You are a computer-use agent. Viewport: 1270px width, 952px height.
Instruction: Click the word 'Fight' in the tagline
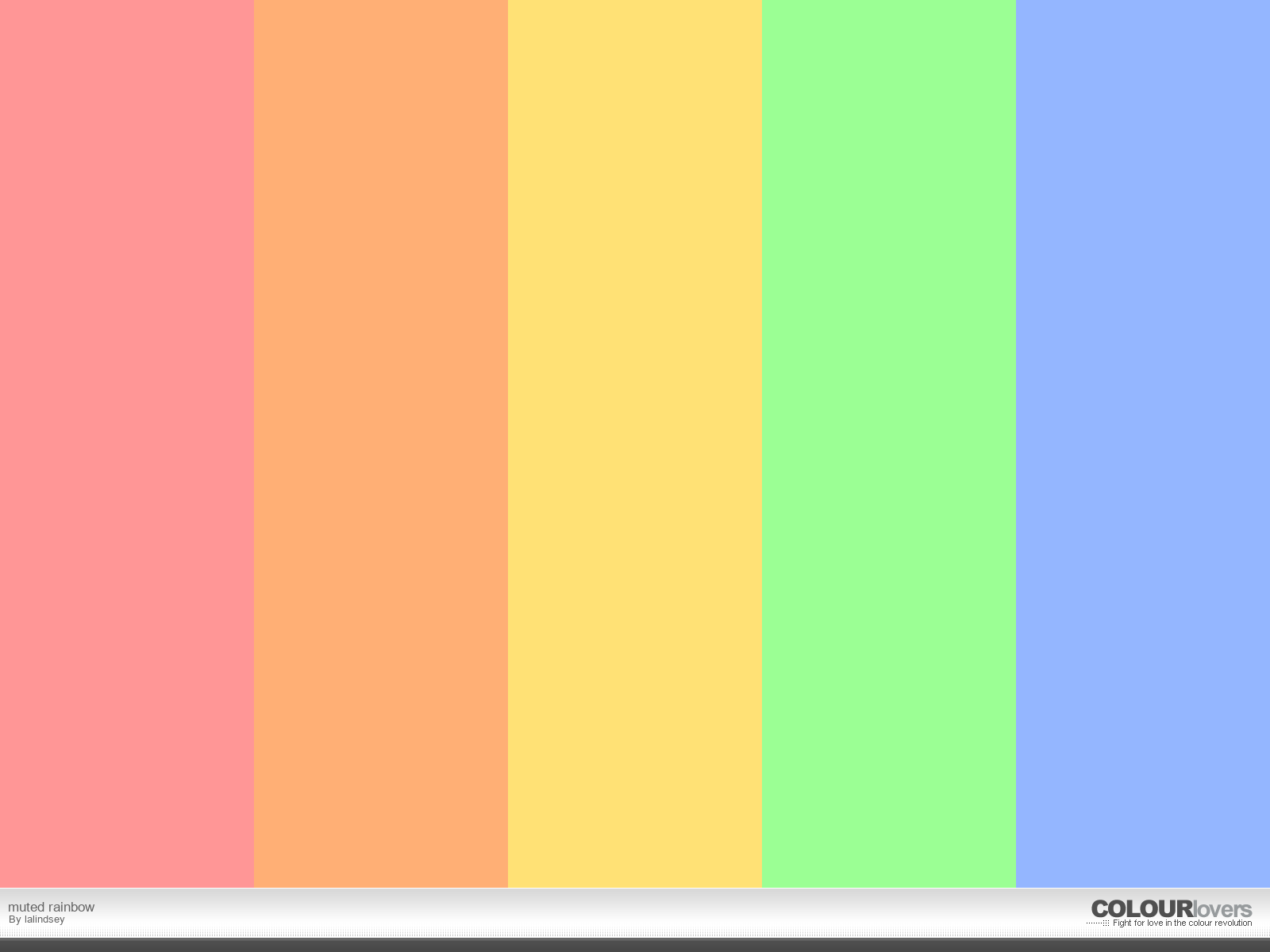pyautogui.click(x=1122, y=923)
